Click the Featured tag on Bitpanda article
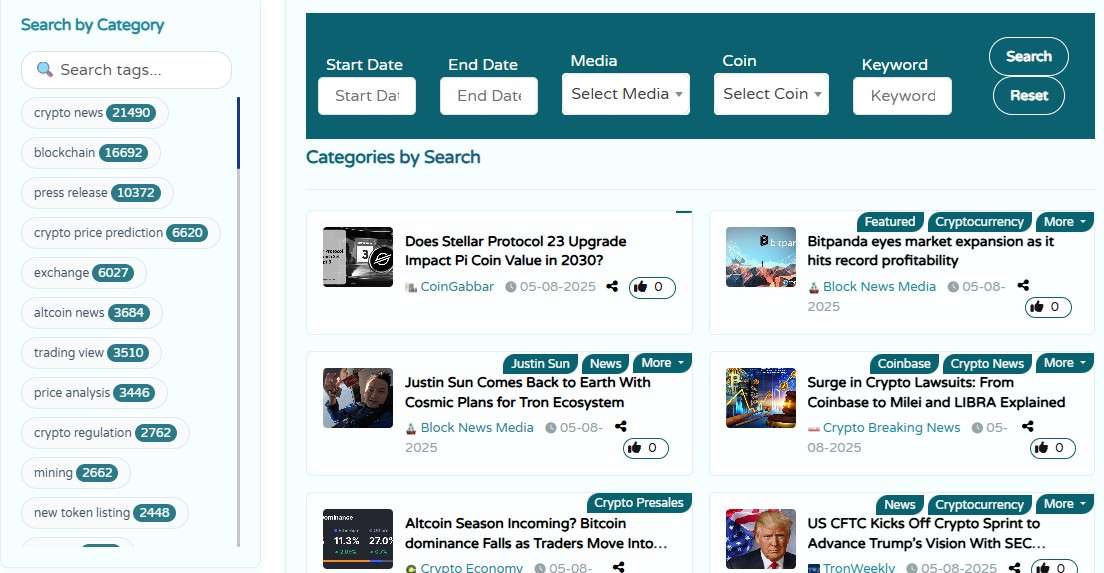 coord(889,222)
